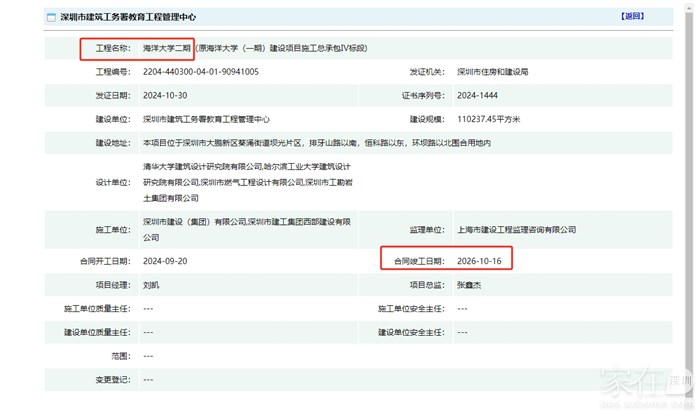
Task: Click the icon beside the page header title
Action: pyautogui.click(x=51, y=17)
